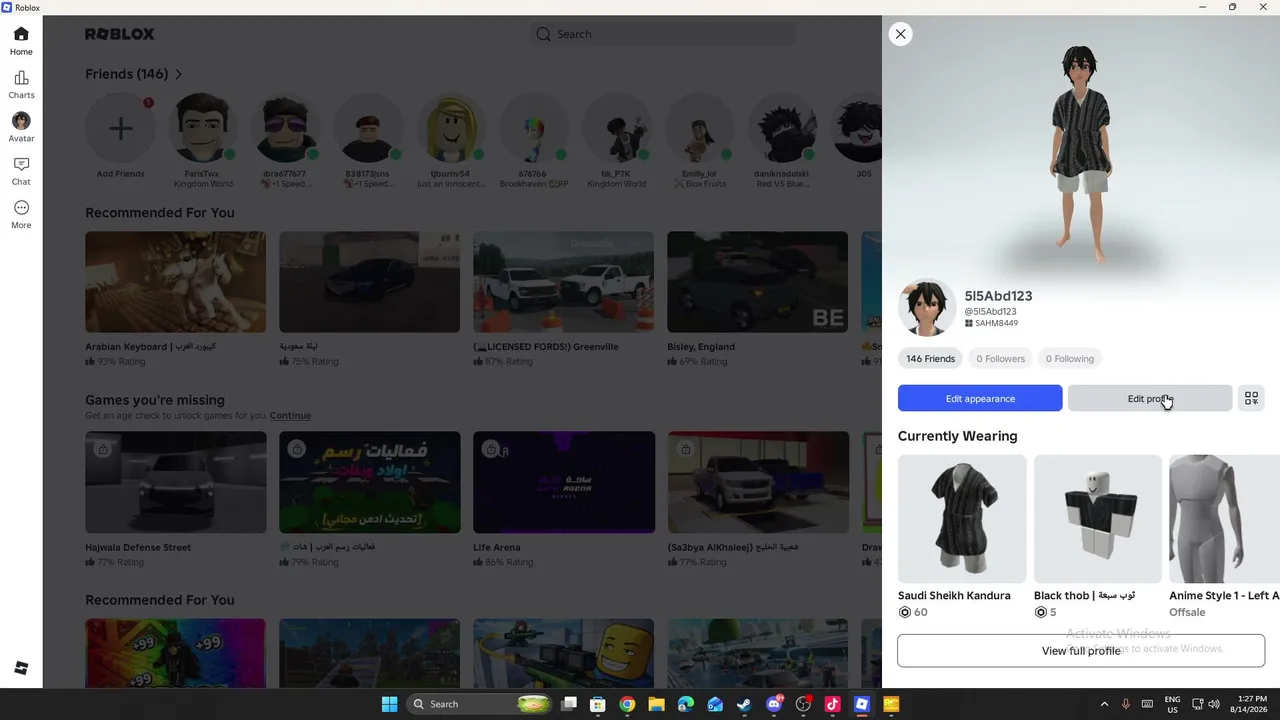Open friend daniknadolski's avatar
This screenshot has width=1280, height=720.
pos(783,128)
